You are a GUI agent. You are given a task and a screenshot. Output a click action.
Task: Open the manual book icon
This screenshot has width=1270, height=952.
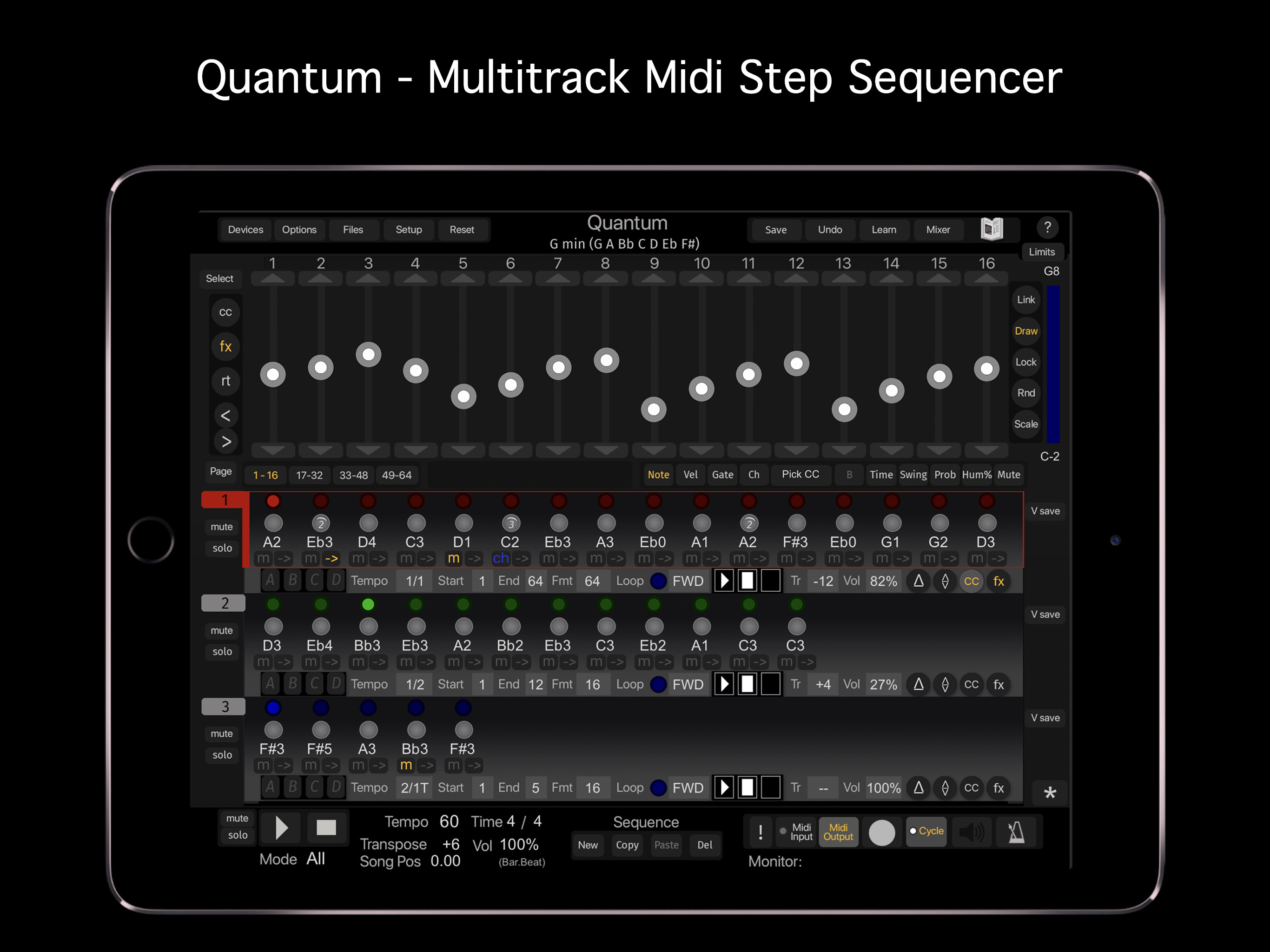click(x=991, y=229)
